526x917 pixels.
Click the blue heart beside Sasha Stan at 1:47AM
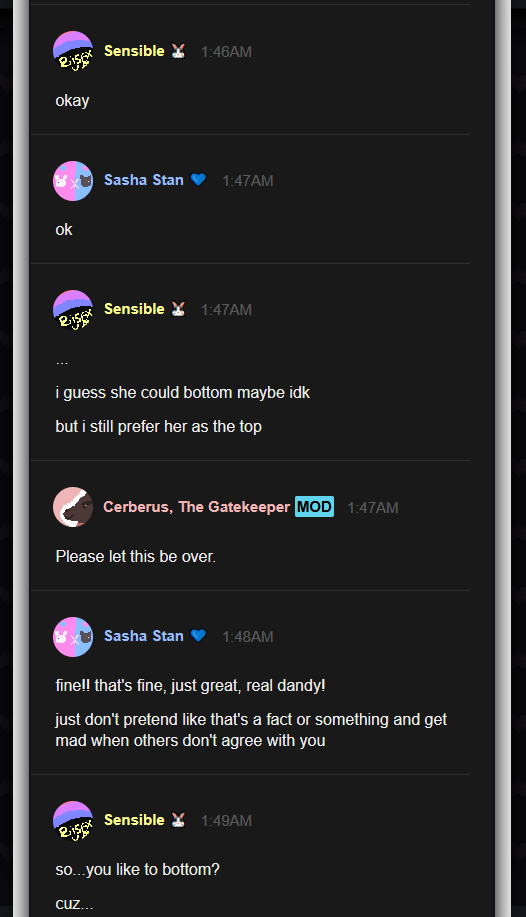(x=198, y=180)
